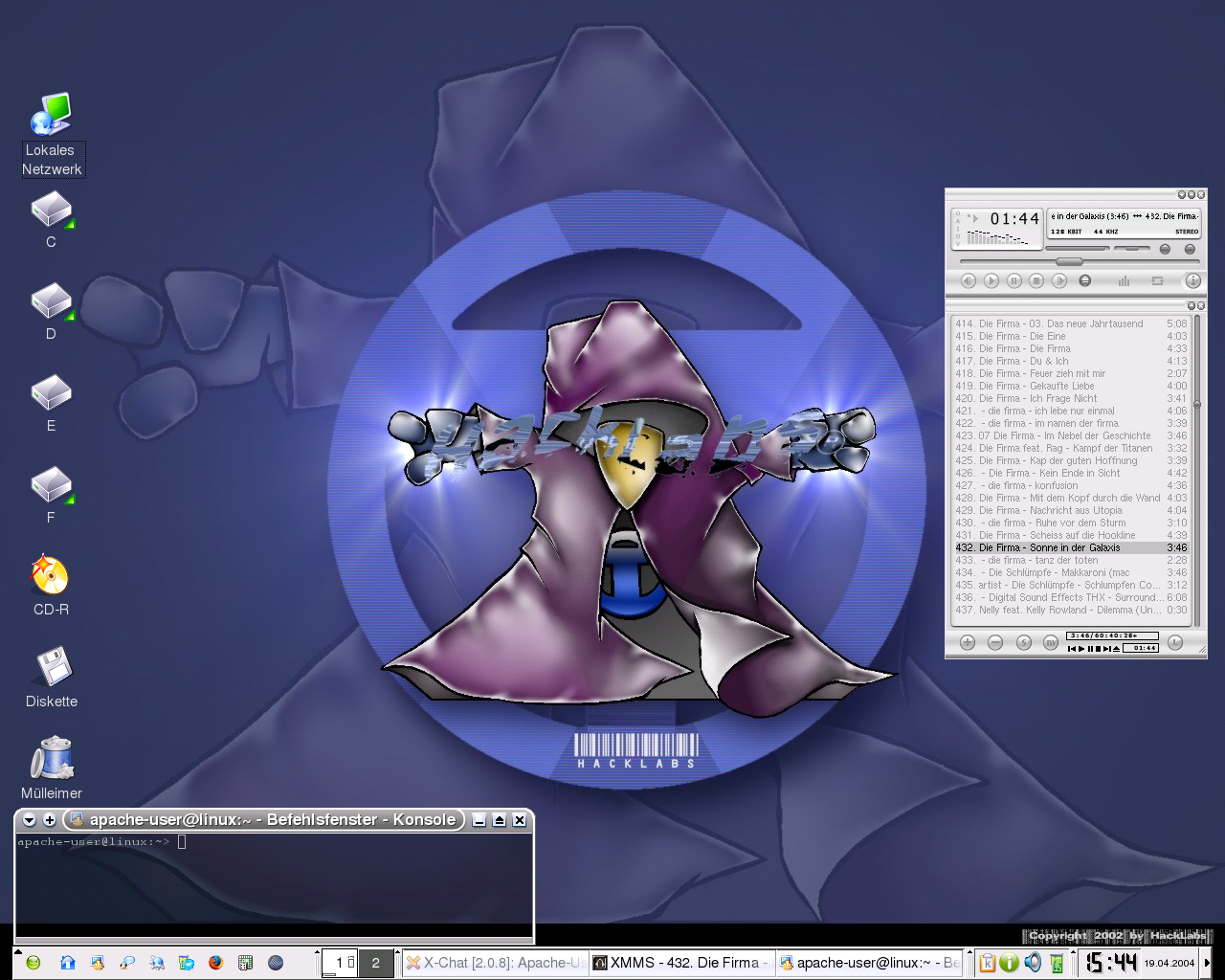1225x980 pixels.
Task: Click the XMMS info button
Action: coord(1192,280)
